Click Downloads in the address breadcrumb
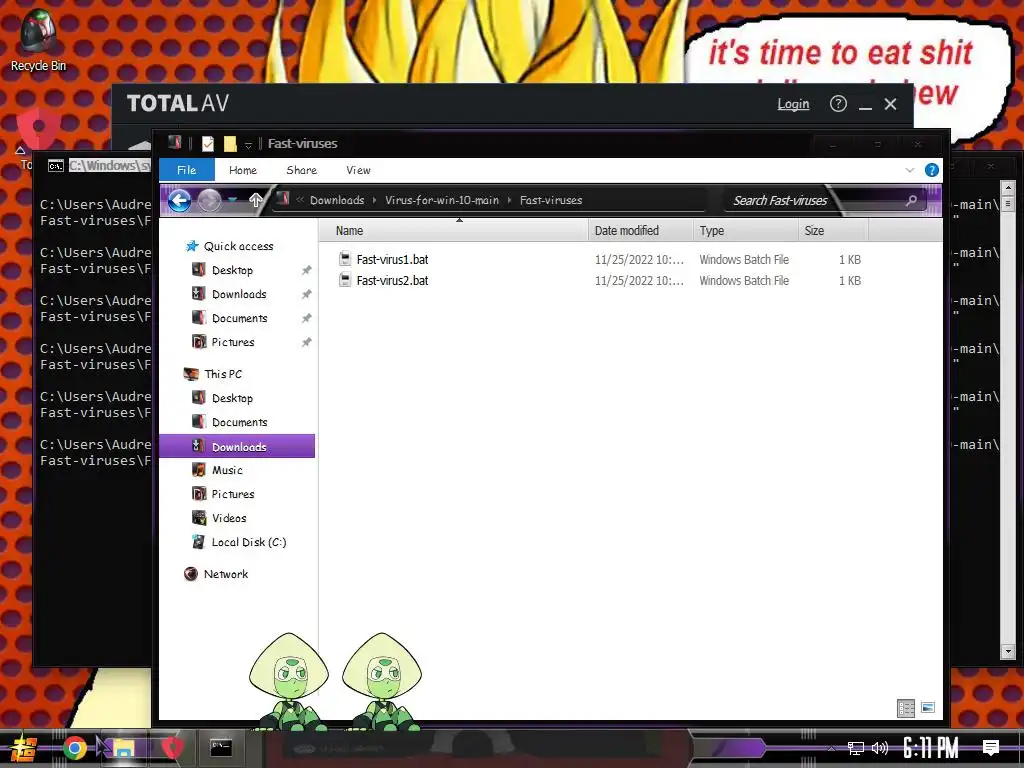Screen dimensions: 1024x768 (x=337, y=200)
